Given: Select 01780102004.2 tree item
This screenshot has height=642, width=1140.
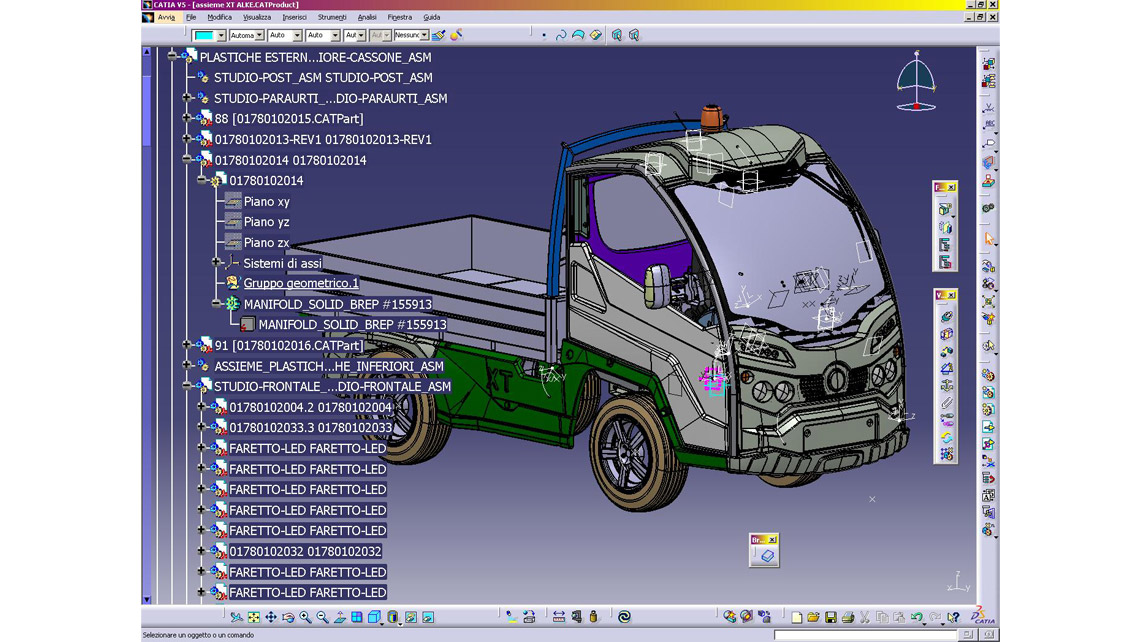Looking at the screenshot, I should (x=311, y=408).
